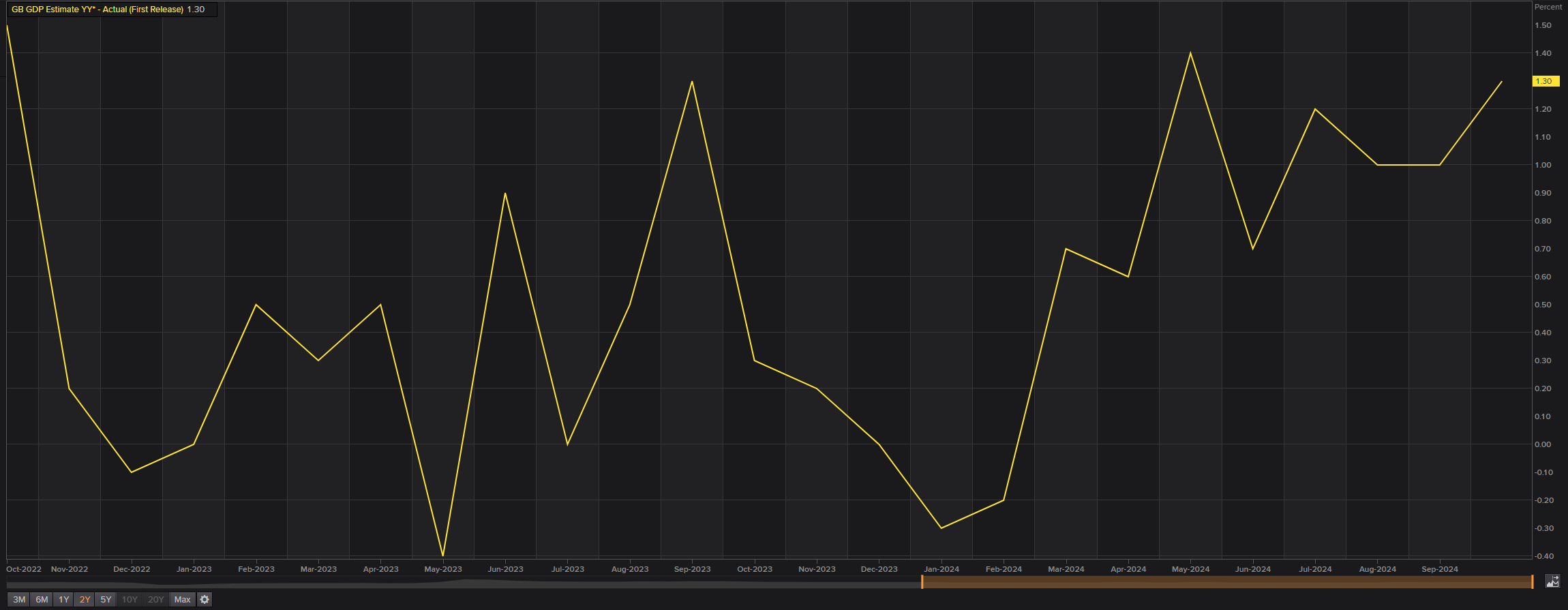
Task: Click the Sep-2023 date axis label
Action: point(692,569)
